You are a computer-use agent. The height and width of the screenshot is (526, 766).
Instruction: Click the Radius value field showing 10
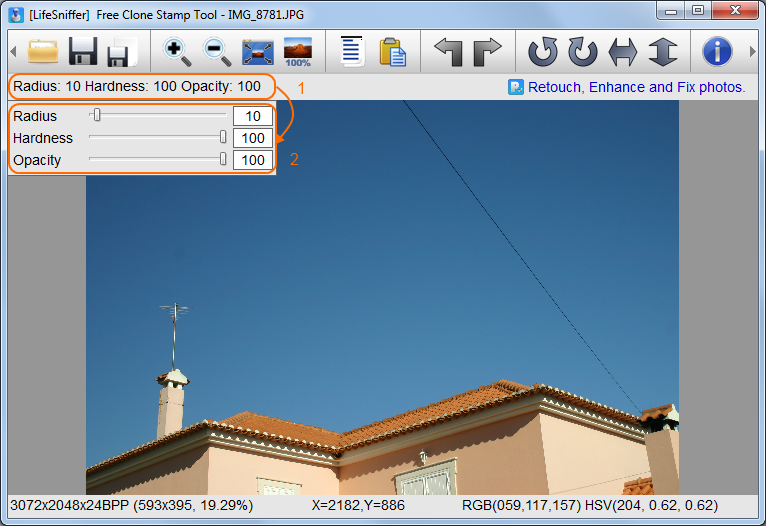click(253, 116)
